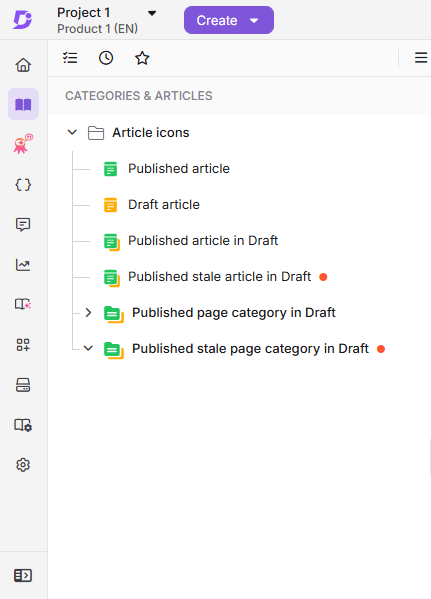Expand Published page category in Draft

point(88,312)
